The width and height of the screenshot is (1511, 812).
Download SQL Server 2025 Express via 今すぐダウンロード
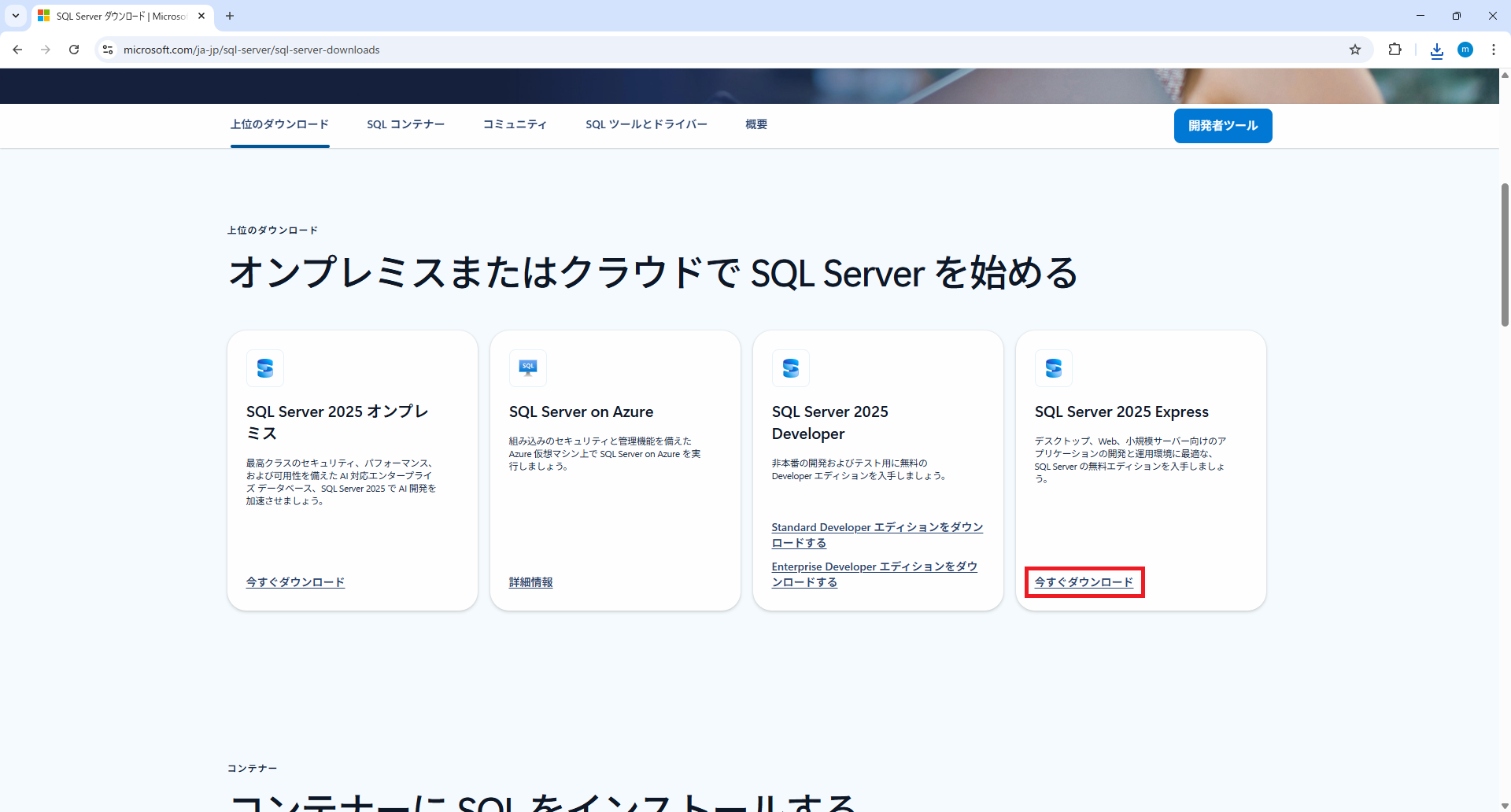tap(1084, 582)
